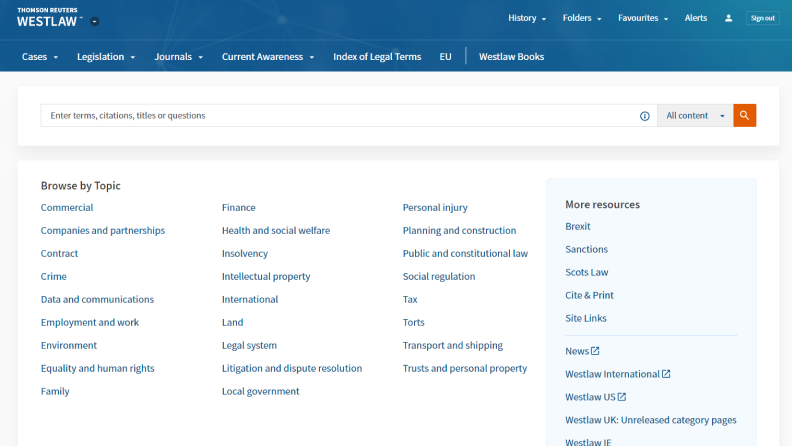Select Index of Legal Terms tab
Screen dimensions: 792x446
pos(377,57)
